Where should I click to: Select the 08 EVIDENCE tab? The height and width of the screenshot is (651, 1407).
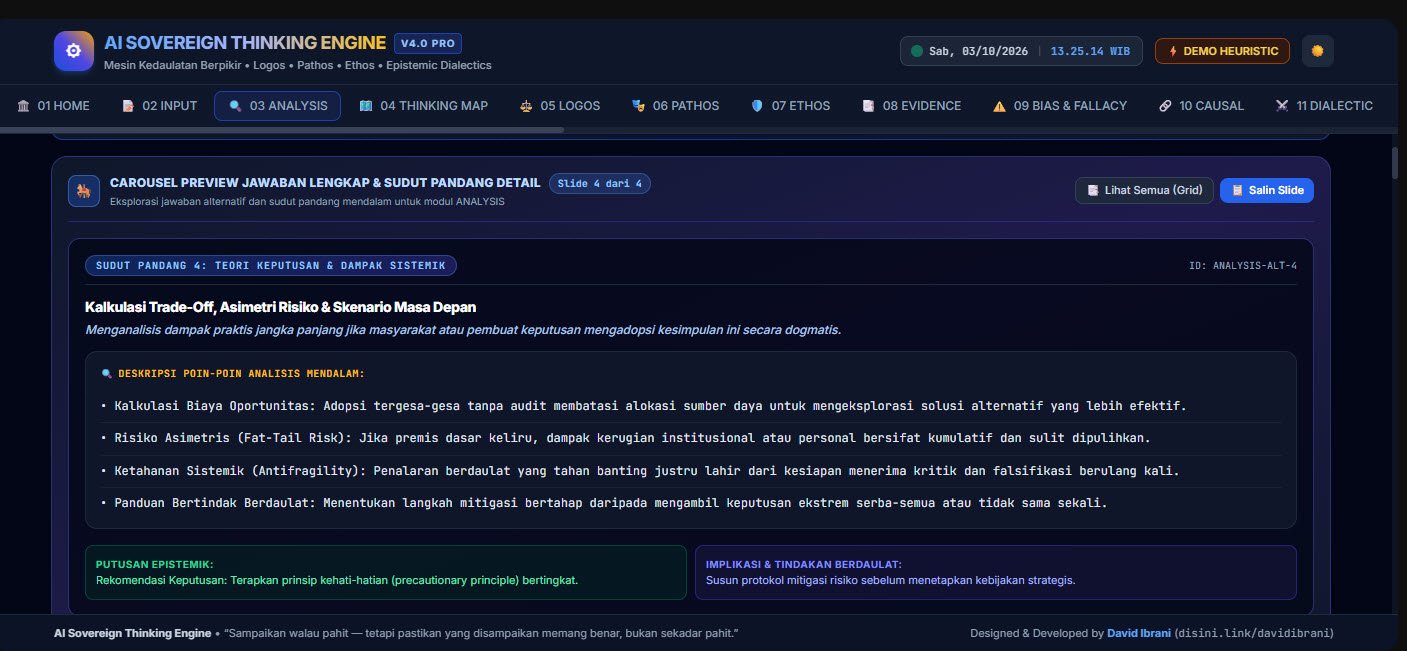(x=912, y=106)
